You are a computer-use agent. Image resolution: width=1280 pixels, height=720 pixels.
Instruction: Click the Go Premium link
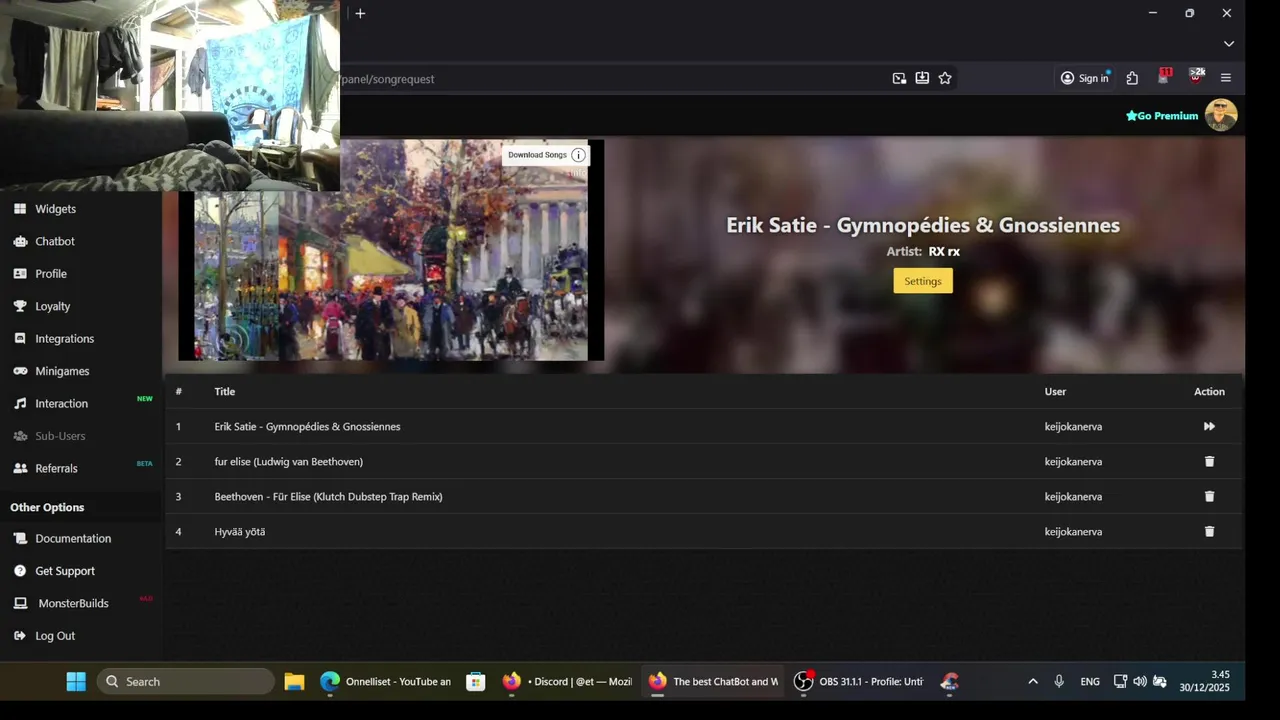coord(1162,116)
